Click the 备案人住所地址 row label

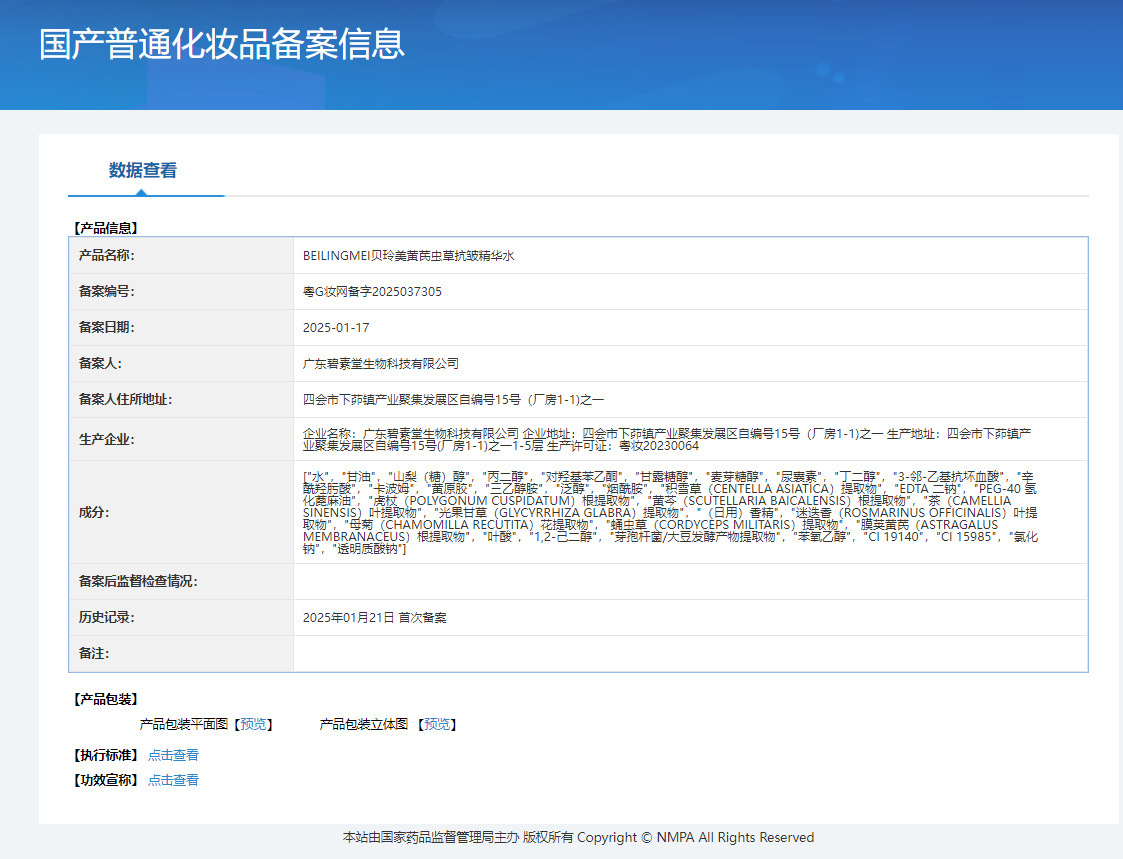point(125,399)
